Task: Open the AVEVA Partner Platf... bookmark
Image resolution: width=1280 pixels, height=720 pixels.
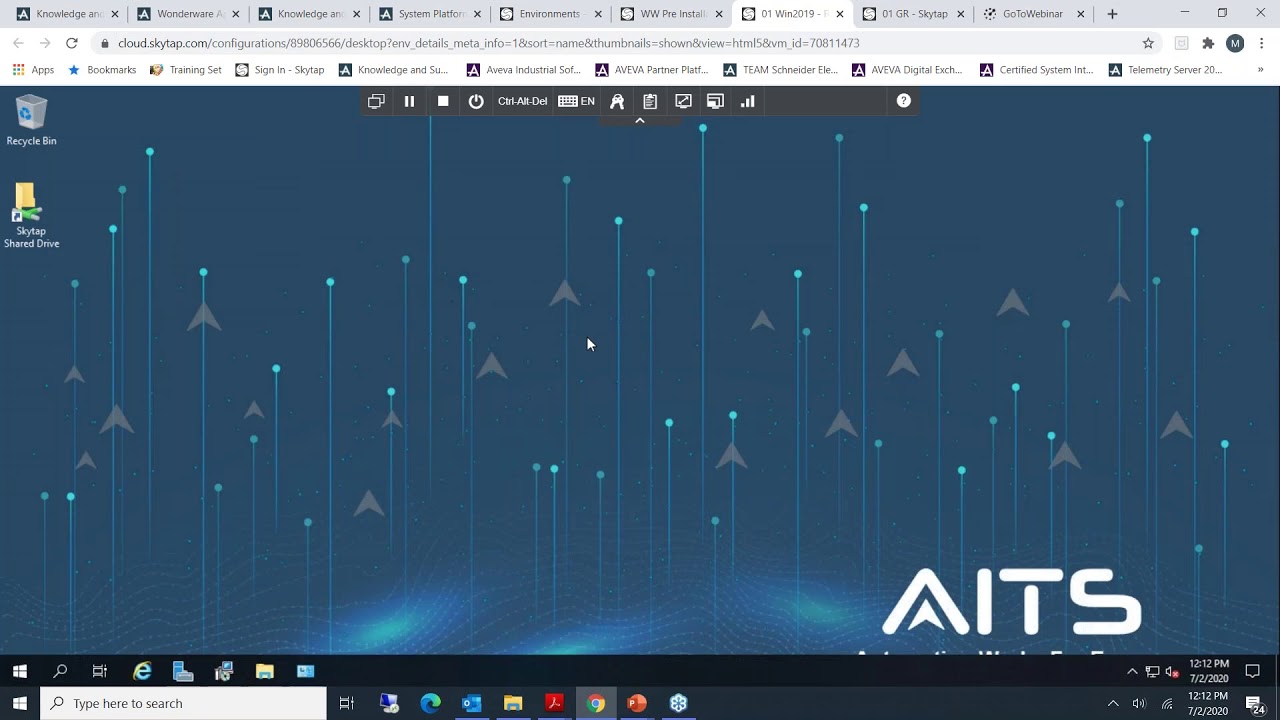Action: click(x=651, y=70)
